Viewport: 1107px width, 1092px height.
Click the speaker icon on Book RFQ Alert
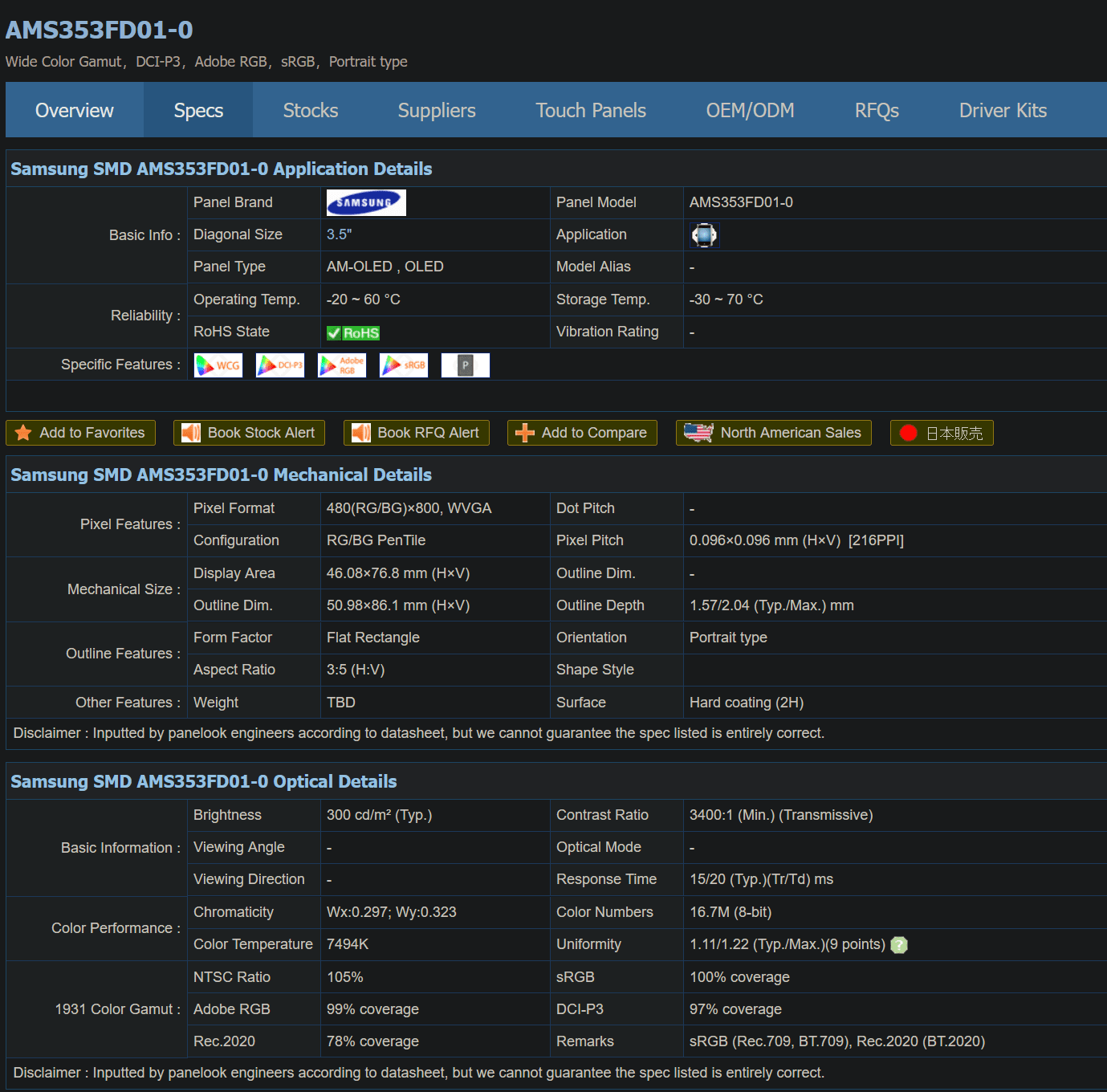click(x=361, y=433)
